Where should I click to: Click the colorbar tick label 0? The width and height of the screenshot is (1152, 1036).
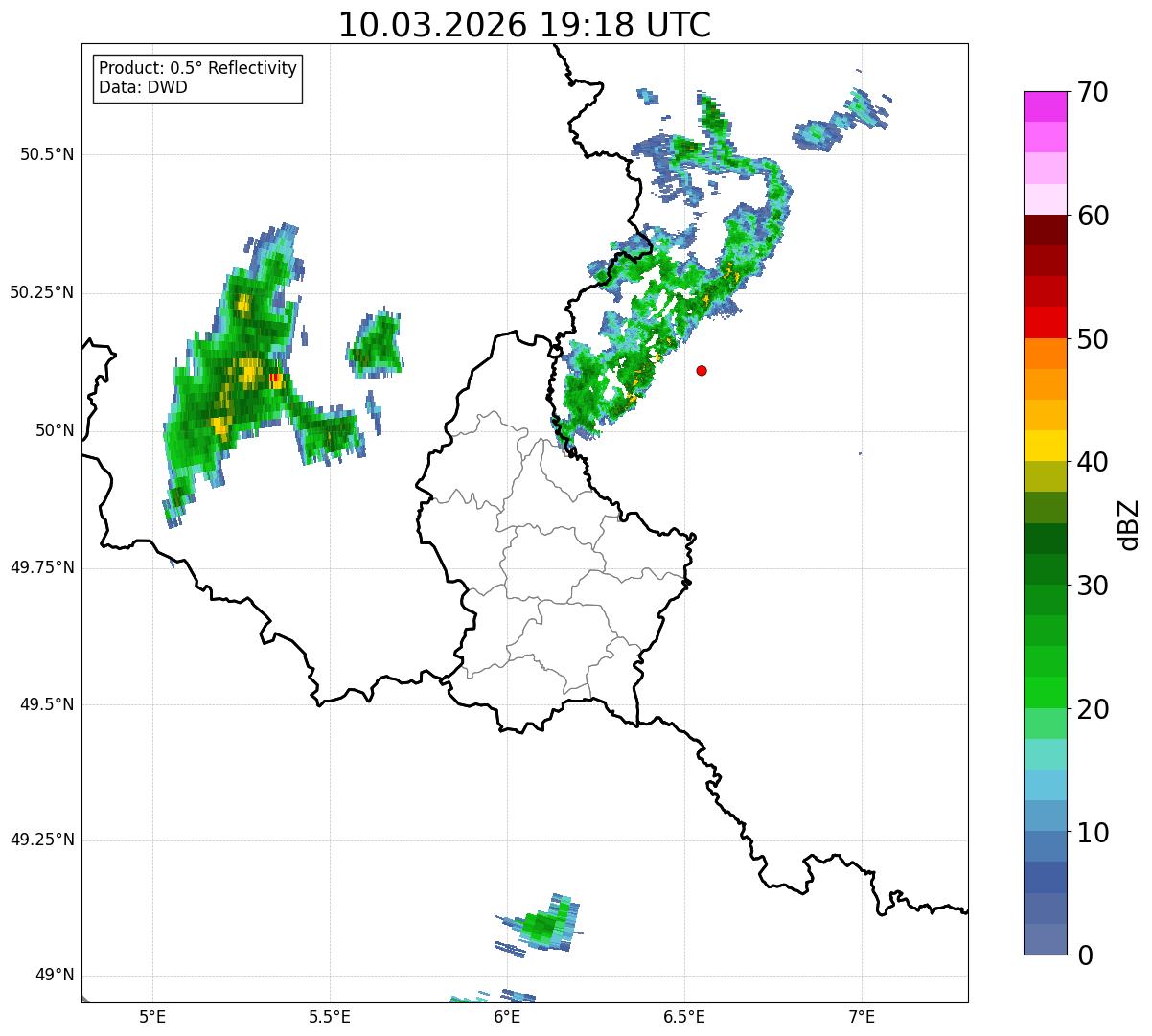[x=1084, y=955]
